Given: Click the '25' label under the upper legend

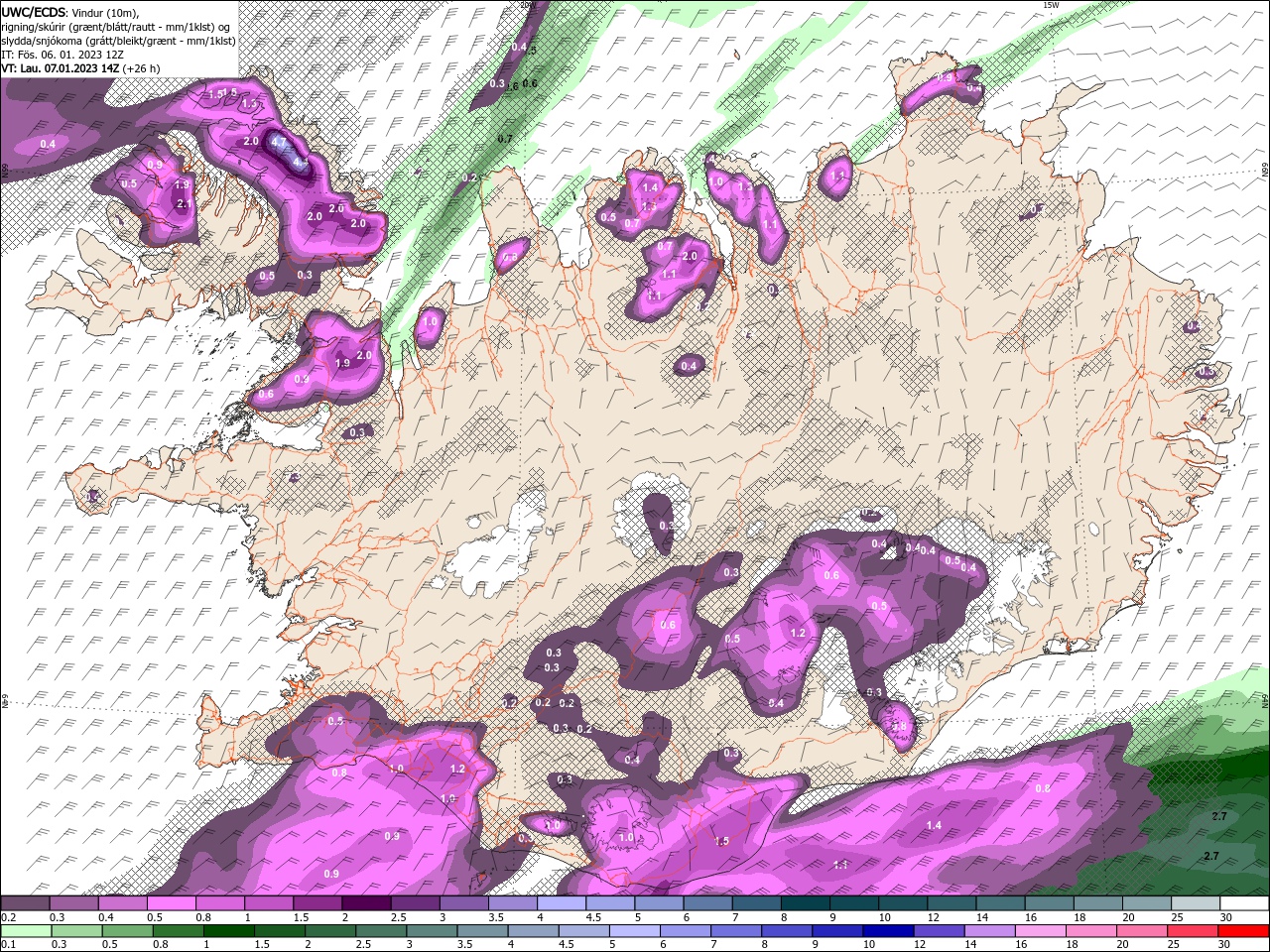Looking at the screenshot, I should 1178,917.
